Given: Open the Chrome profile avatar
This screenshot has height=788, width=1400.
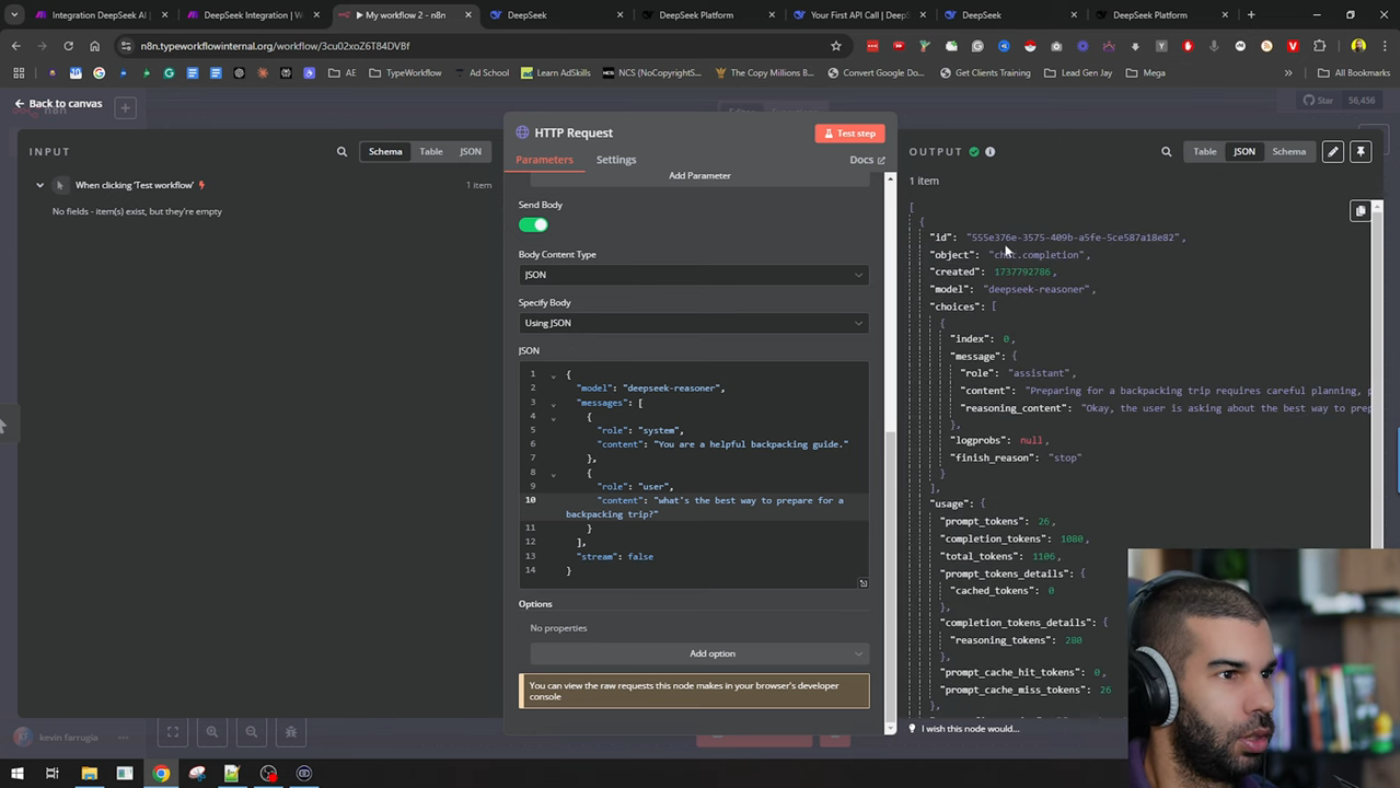Looking at the screenshot, I should [x=1358, y=46].
